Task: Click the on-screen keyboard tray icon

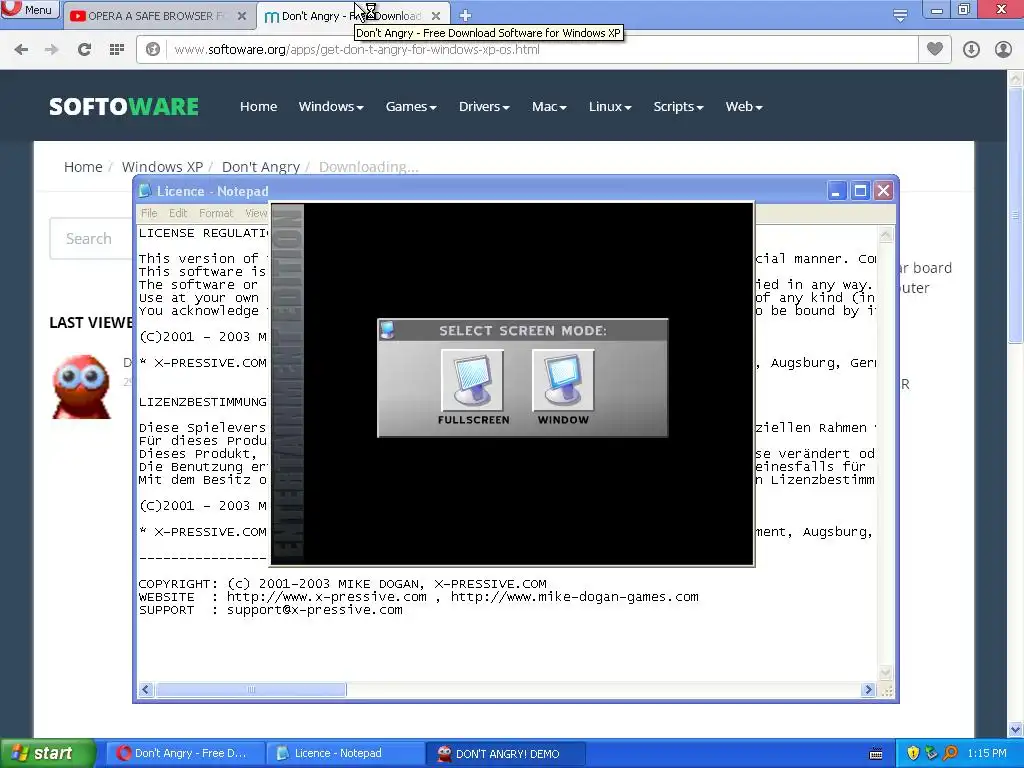Action: tap(876, 754)
